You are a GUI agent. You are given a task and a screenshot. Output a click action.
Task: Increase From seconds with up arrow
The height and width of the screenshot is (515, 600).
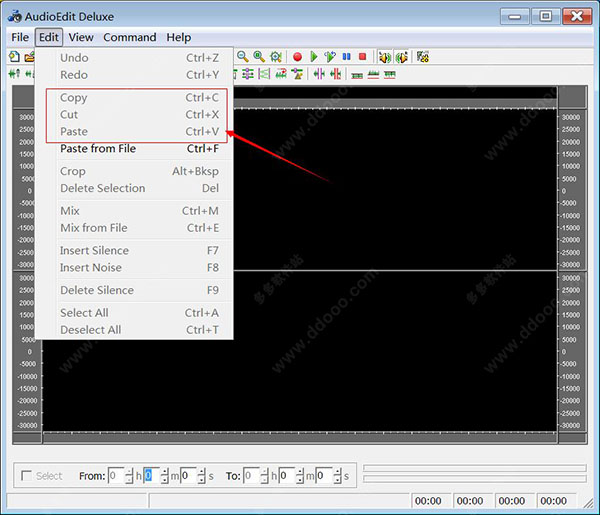tap(202, 472)
